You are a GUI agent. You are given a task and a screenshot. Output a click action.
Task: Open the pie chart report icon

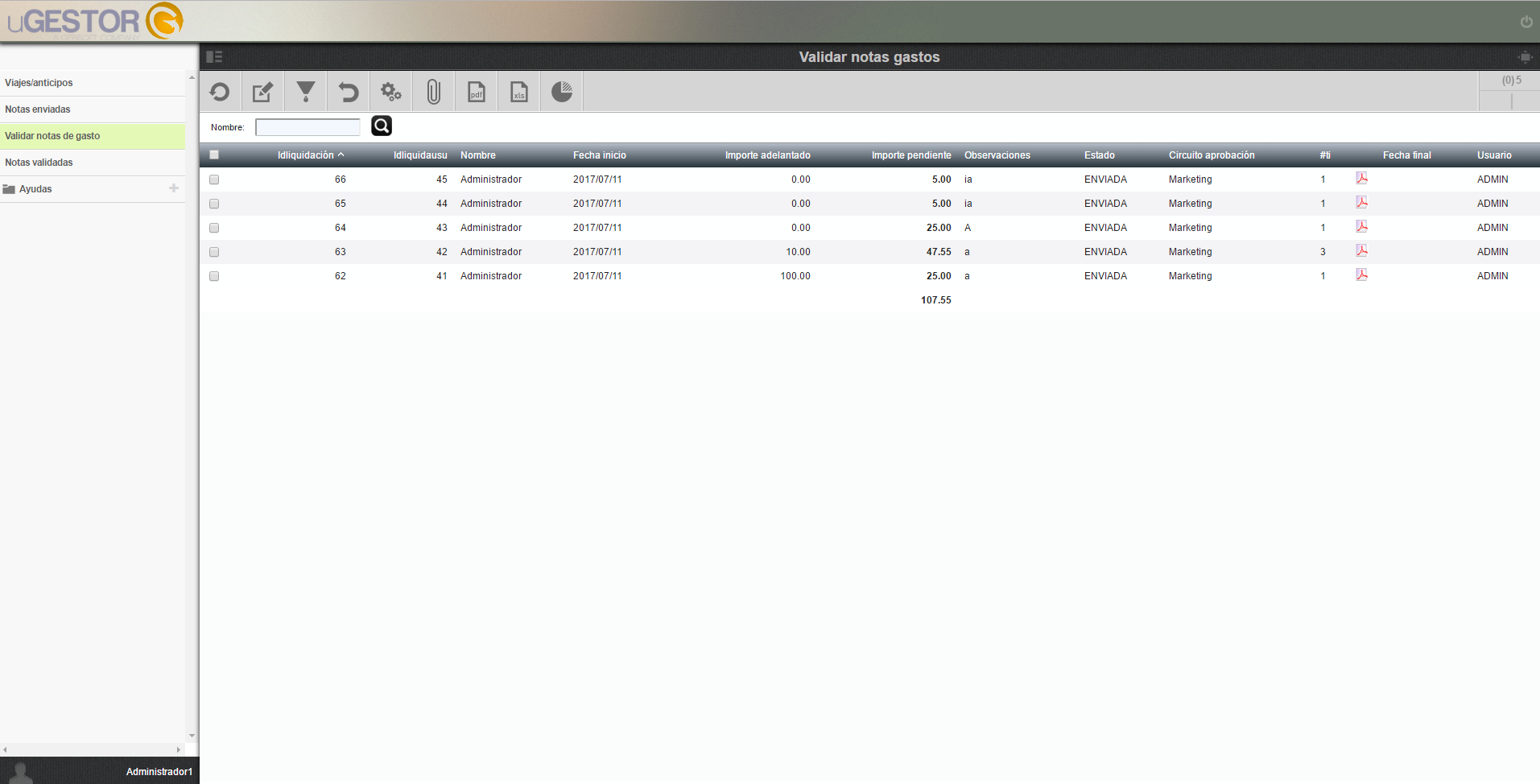pyautogui.click(x=561, y=92)
